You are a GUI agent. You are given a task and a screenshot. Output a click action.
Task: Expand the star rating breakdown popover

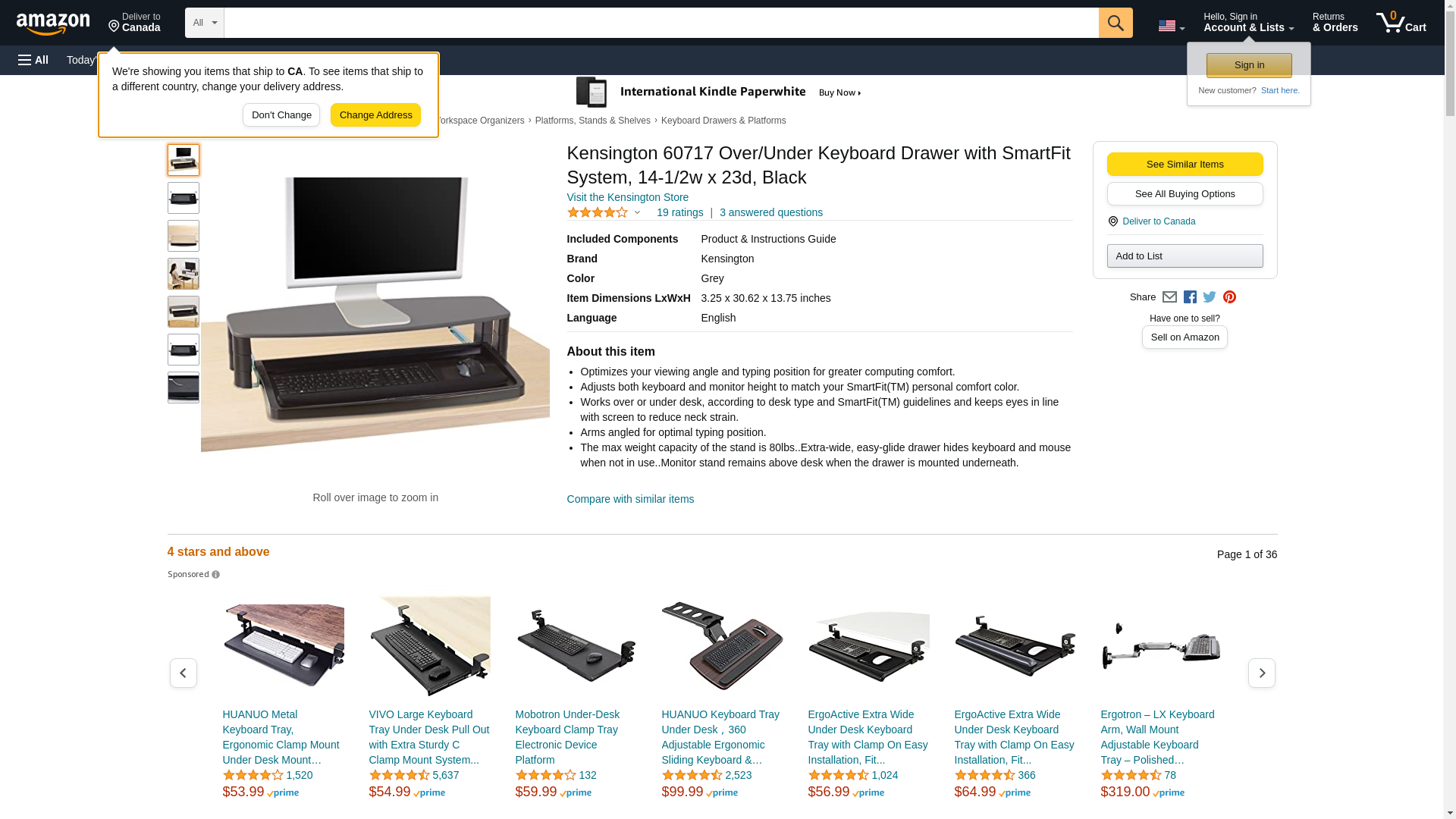[604, 212]
